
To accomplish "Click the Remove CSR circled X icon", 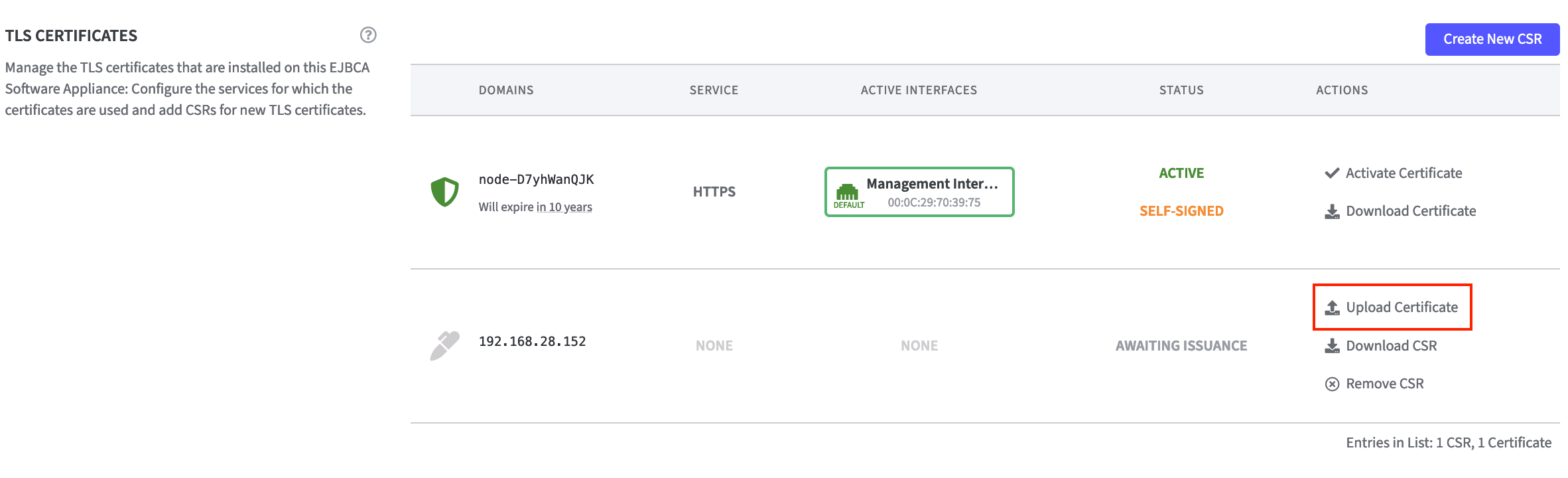I will point(1331,384).
